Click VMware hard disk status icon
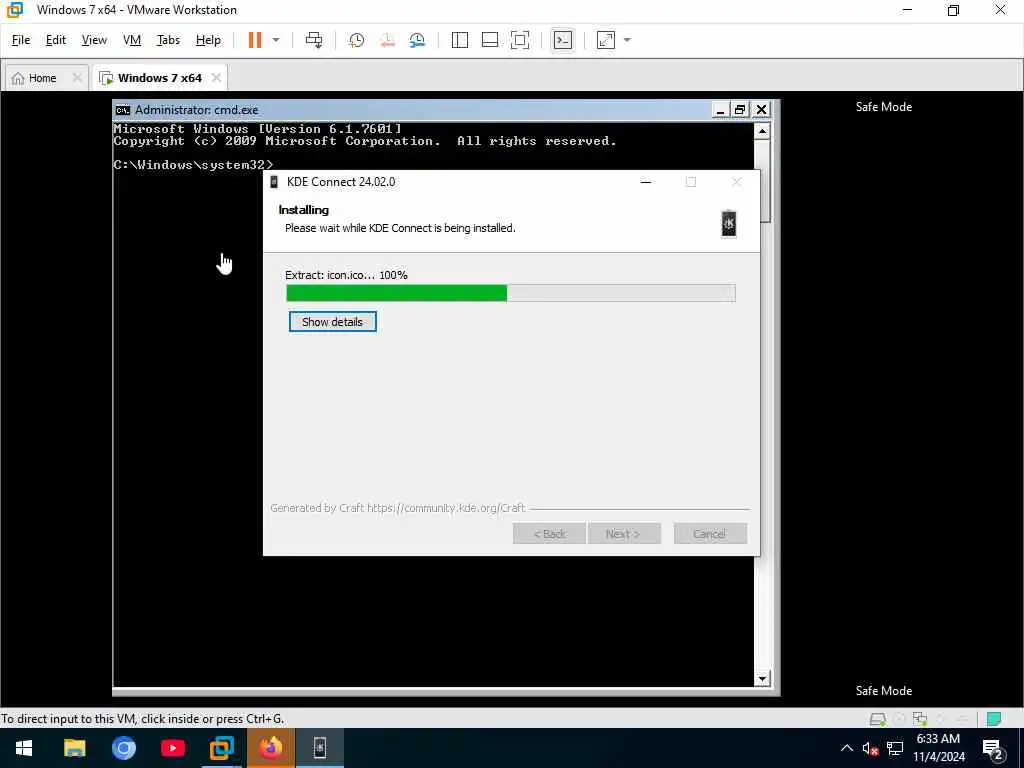 [x=877, y=719]
